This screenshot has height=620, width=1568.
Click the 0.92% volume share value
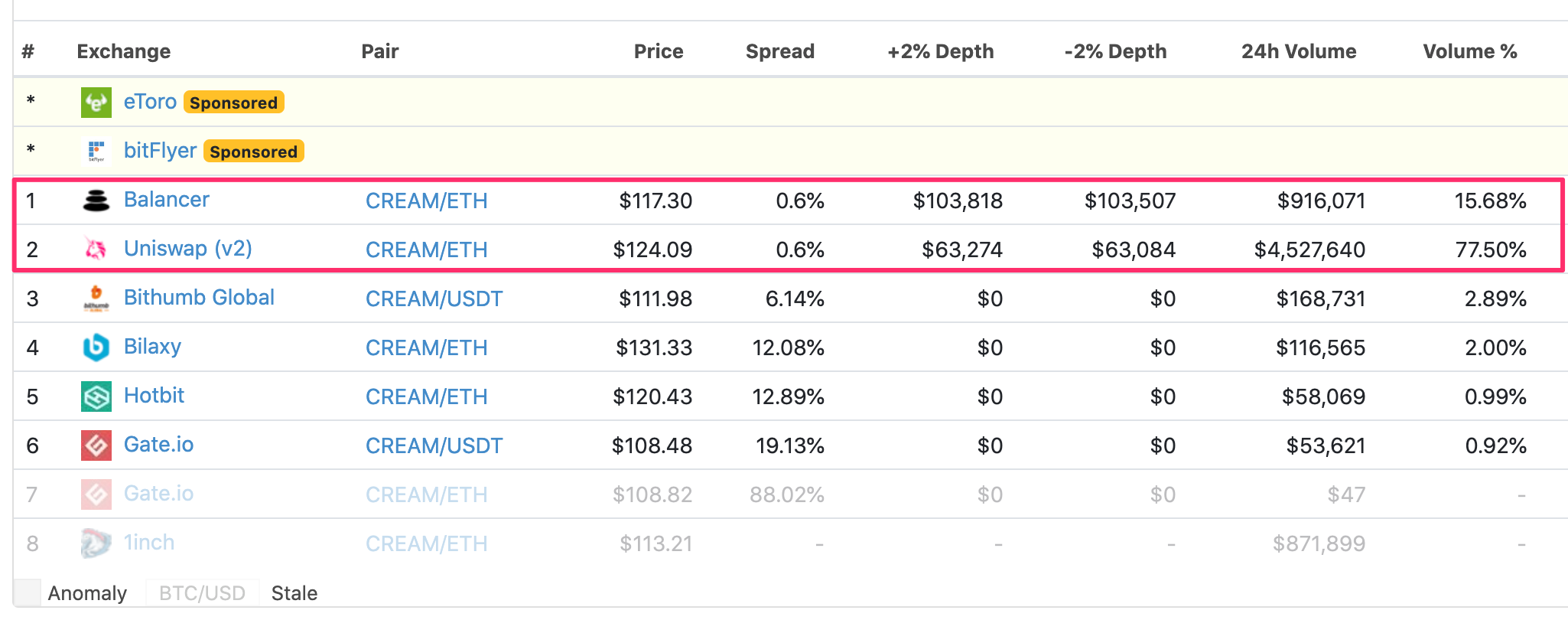tap(1495, 445)
